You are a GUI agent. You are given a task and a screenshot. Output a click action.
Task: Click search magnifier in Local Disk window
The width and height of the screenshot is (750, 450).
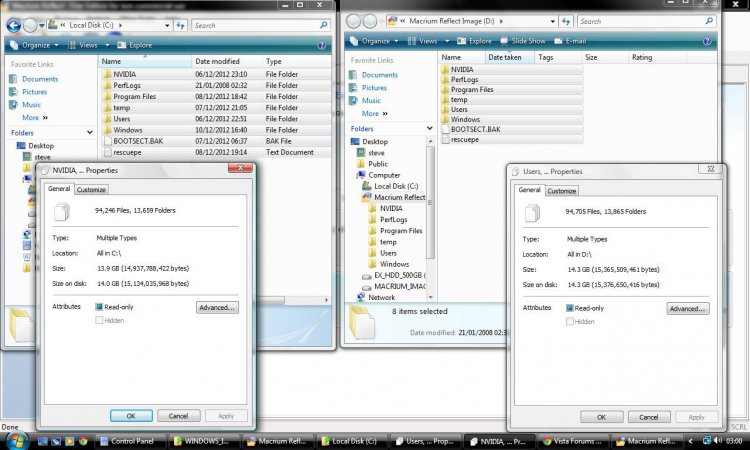point(324,25)
